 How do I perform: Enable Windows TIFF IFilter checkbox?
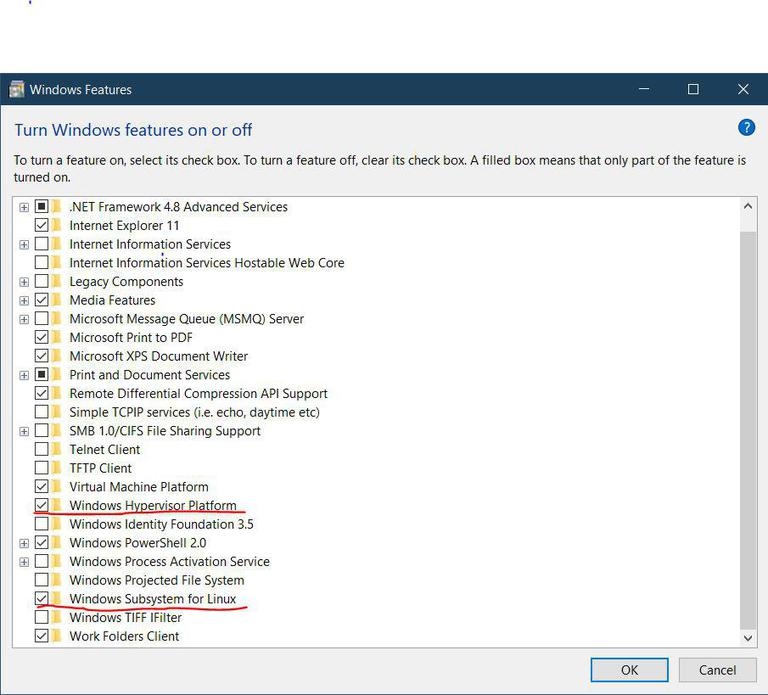(42, 617)
